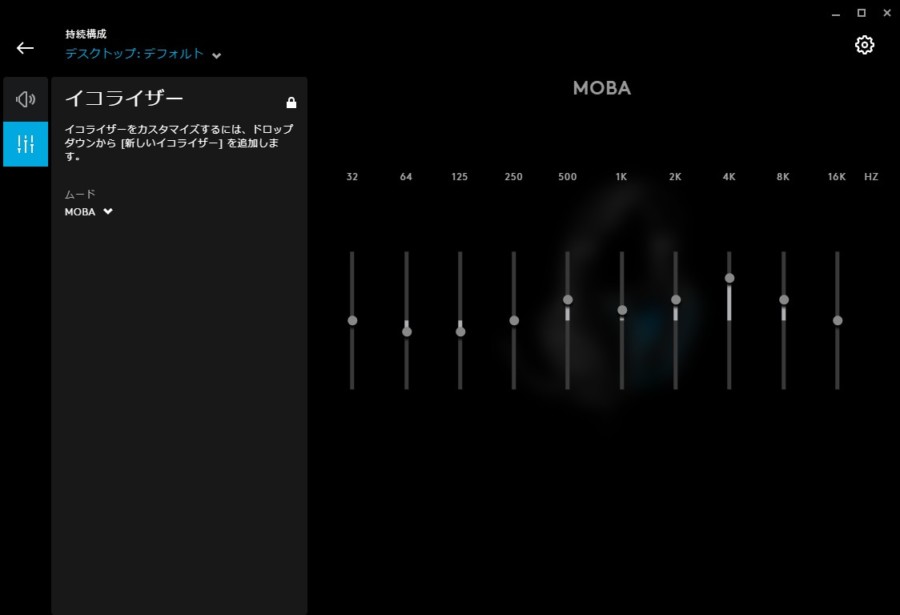Viewport: 900px width, 615px height.
Task: Open the settings gear icon
Action: pyautogui.click(x=865, y=45)
